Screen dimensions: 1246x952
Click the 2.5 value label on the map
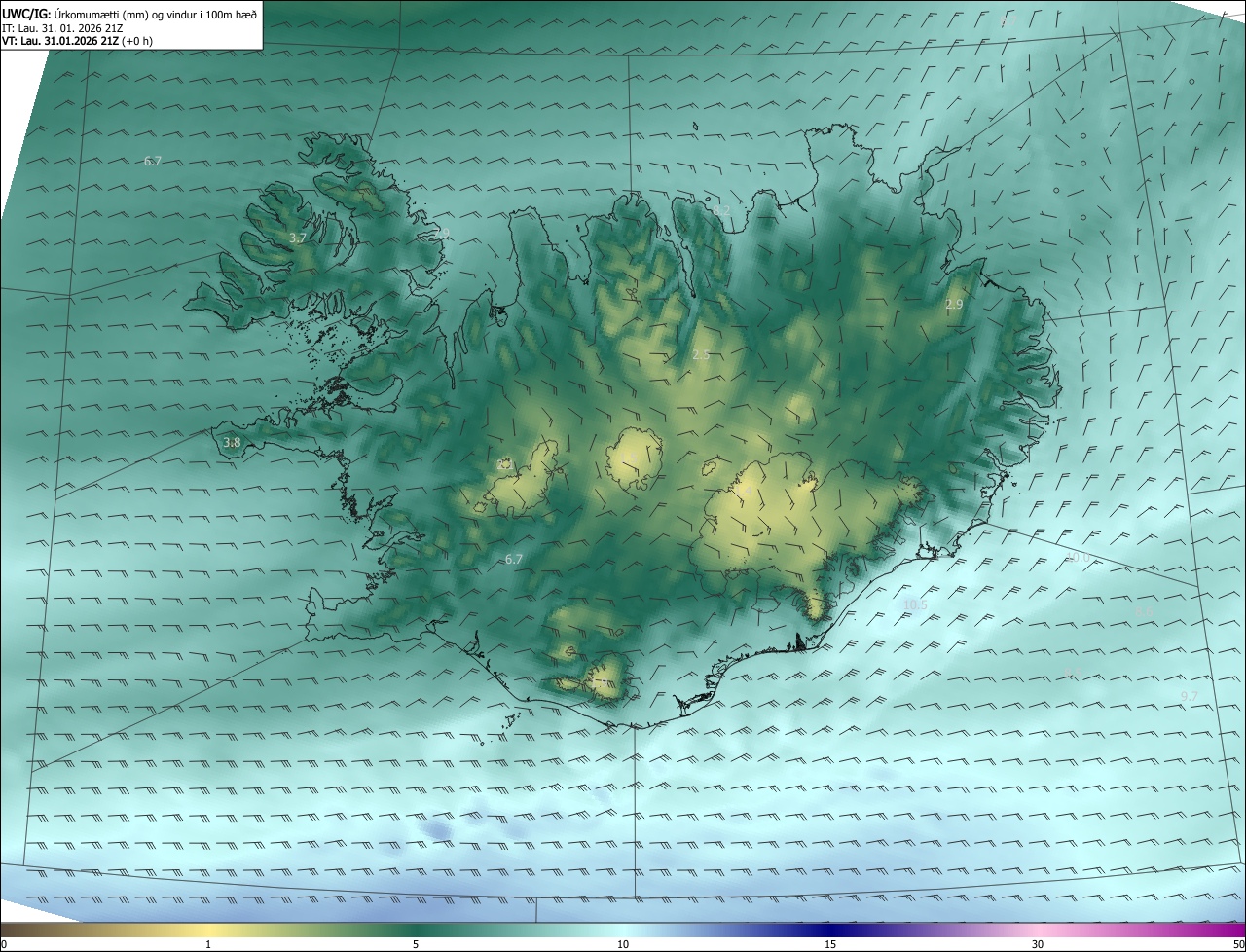pyautogui.click(x=701, y=354)
